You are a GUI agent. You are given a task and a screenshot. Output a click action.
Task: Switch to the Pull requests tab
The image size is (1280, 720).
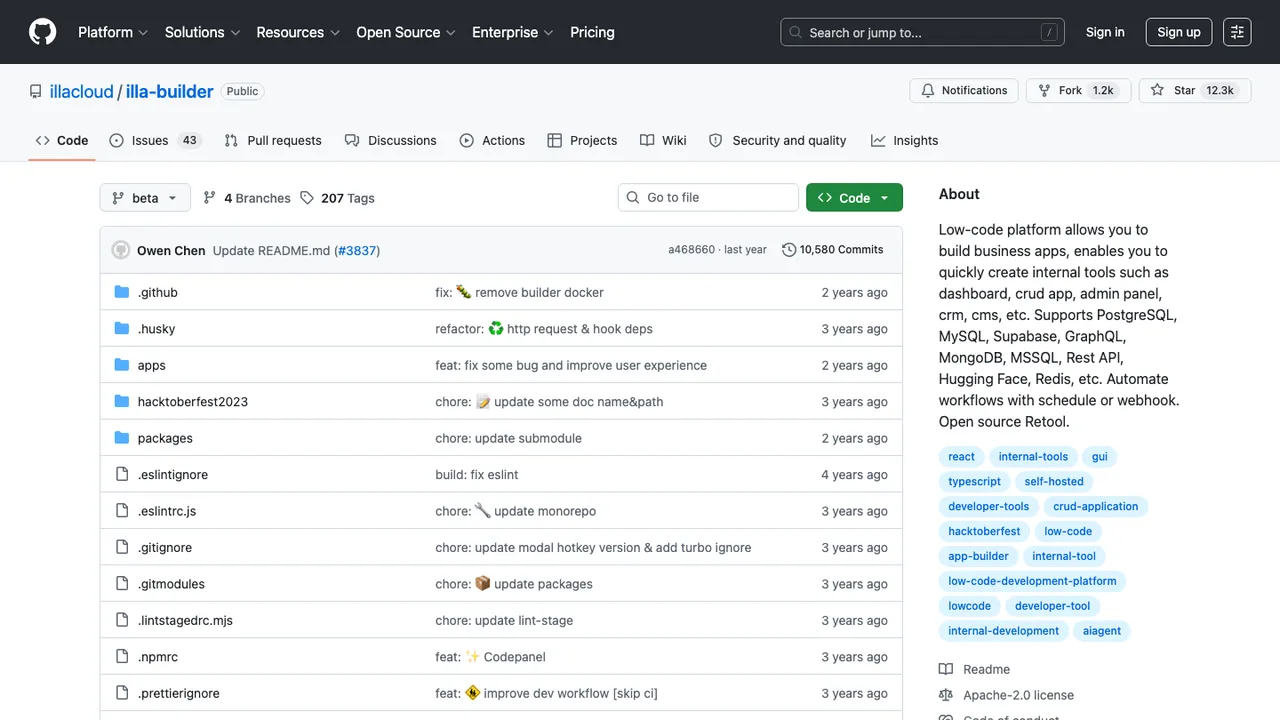[x=273, y=140]
